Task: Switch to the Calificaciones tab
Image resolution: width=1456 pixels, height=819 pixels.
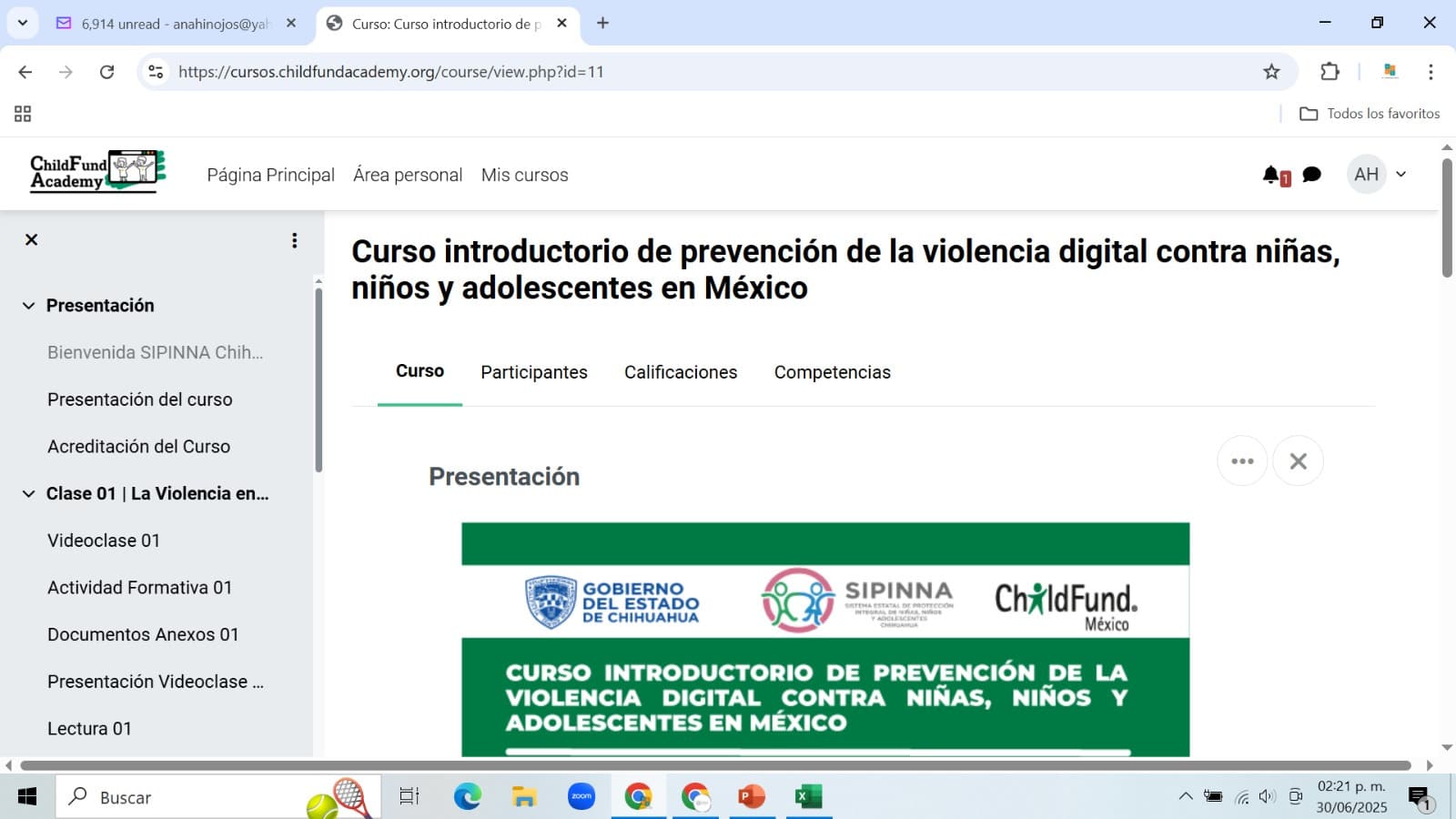Action: [x=680, y=372]
